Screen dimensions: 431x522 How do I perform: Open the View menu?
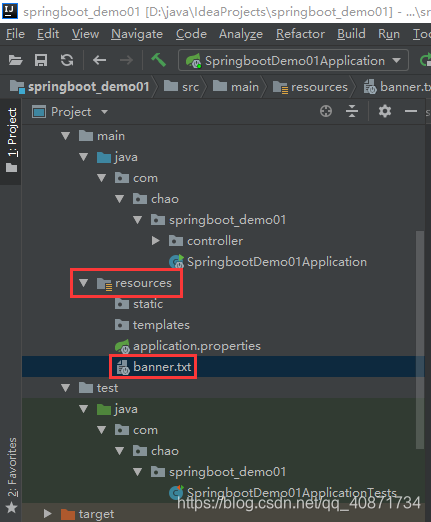pos(86,34)
